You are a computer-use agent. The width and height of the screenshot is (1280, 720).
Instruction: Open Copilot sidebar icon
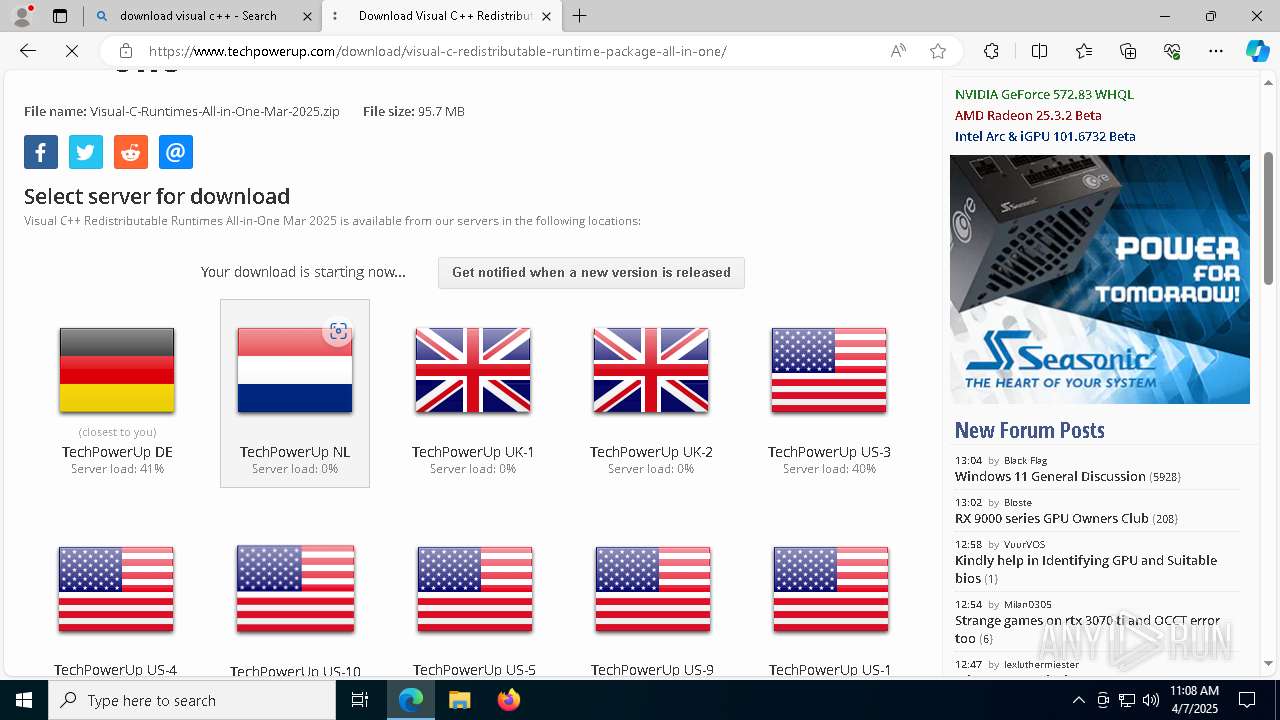tap(1257, 51)
